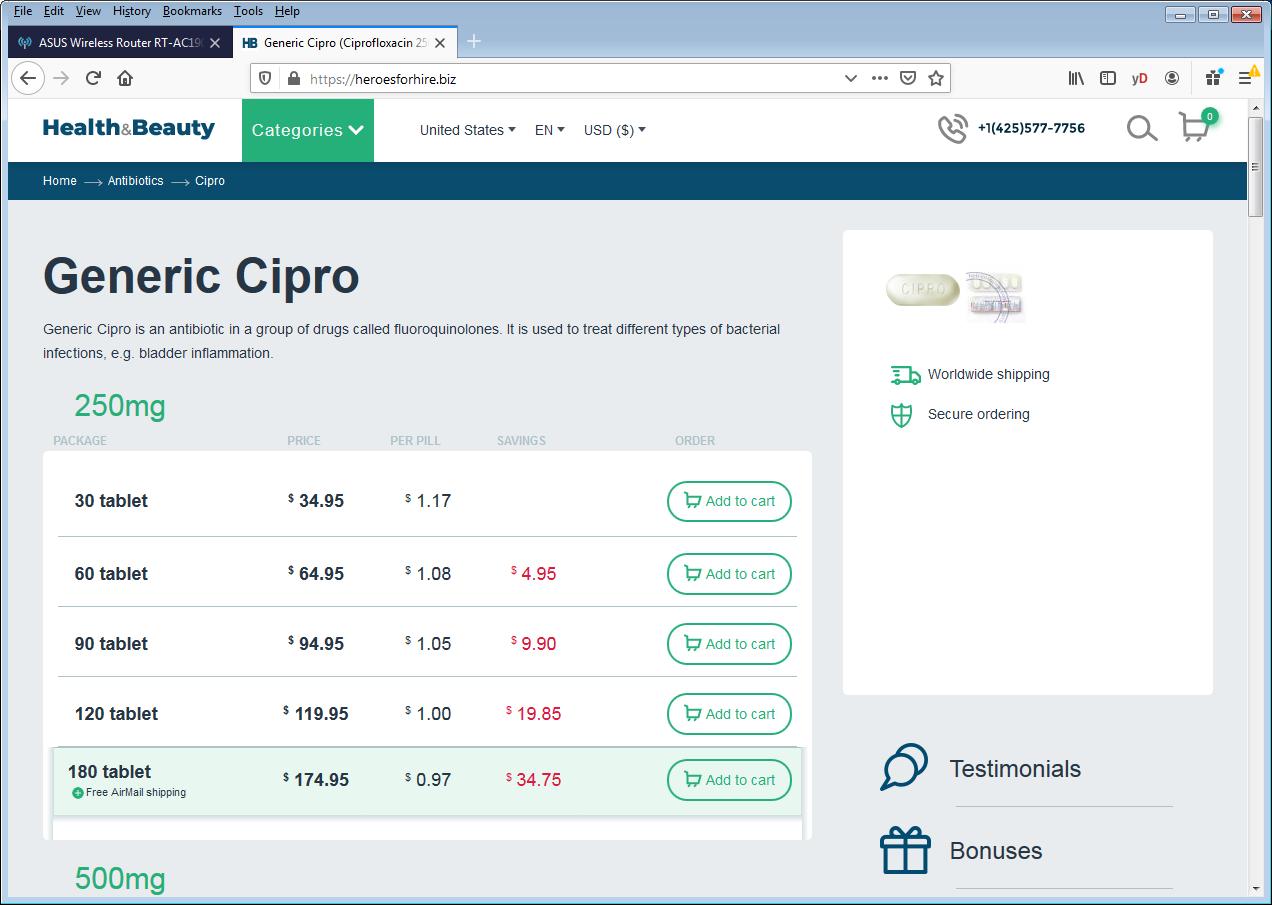Open the Bookmarks menu
Image resolution: width=1272 pixels, height=905 pixels.
pyautogui.click(x=192, y=11)
